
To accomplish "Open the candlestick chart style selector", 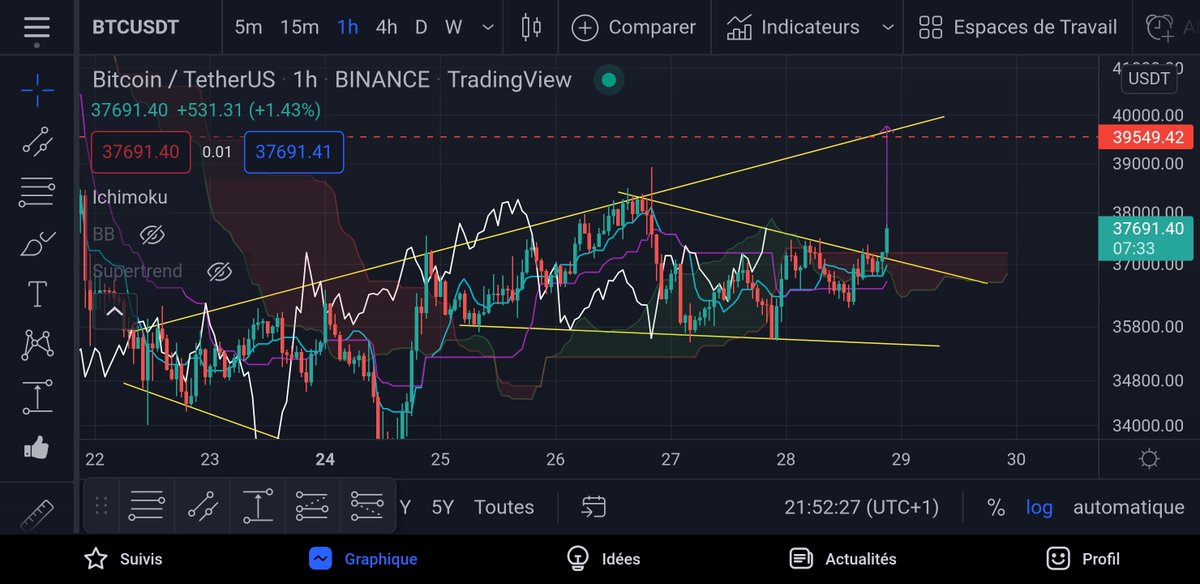I will tap(531, 27).
